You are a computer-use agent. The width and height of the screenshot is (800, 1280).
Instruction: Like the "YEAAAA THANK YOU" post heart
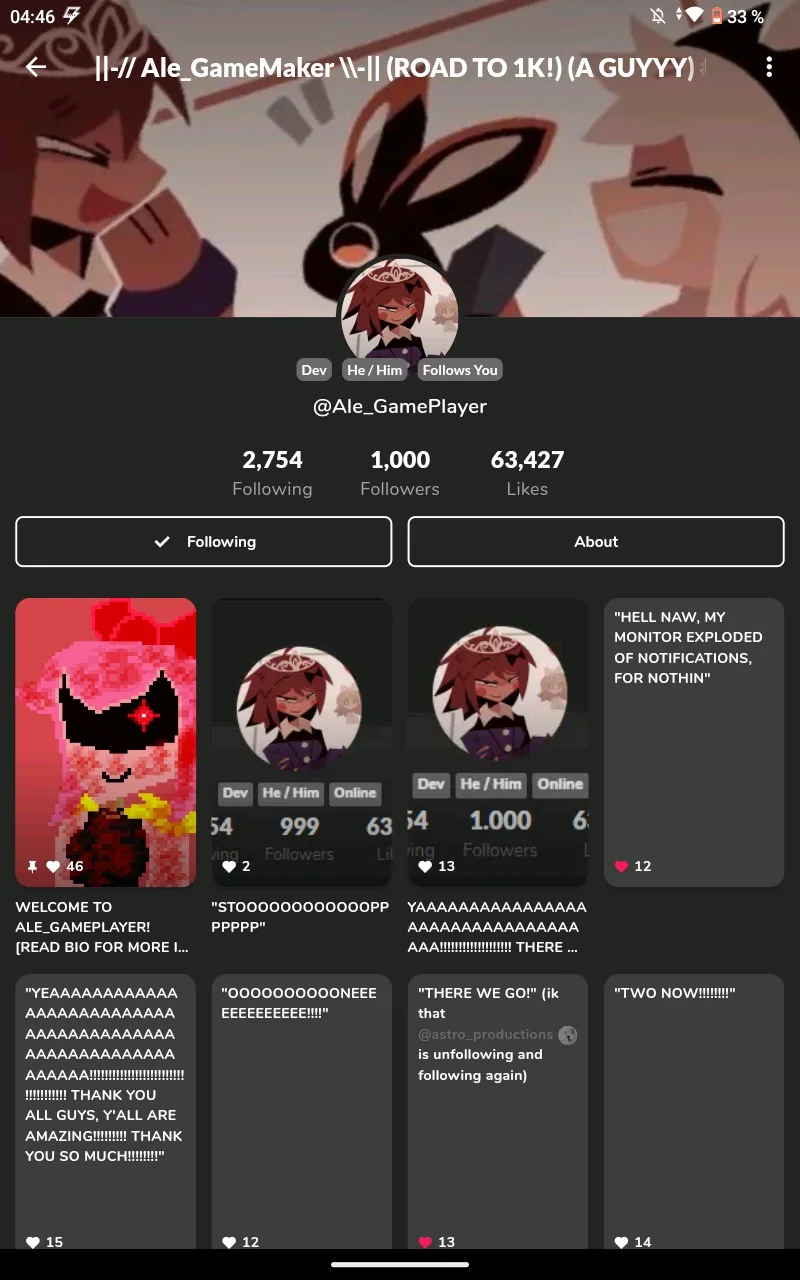point(33,1242)
